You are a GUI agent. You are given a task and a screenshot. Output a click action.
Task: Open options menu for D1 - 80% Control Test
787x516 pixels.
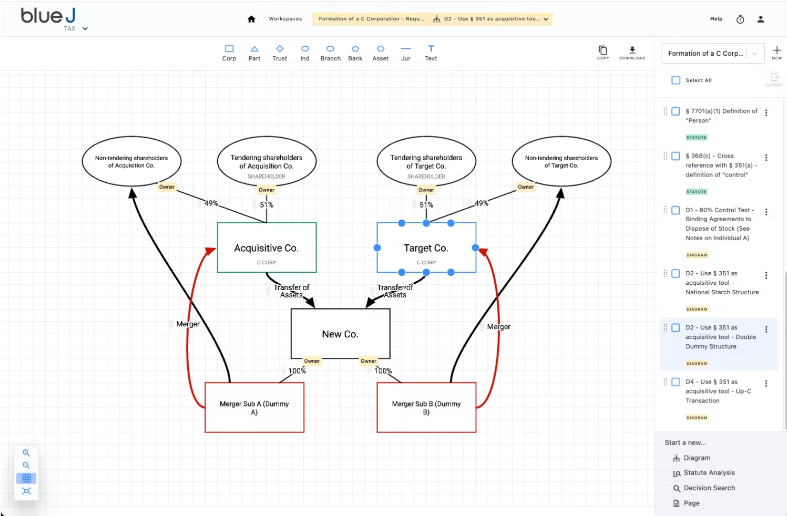coord(766,212)
